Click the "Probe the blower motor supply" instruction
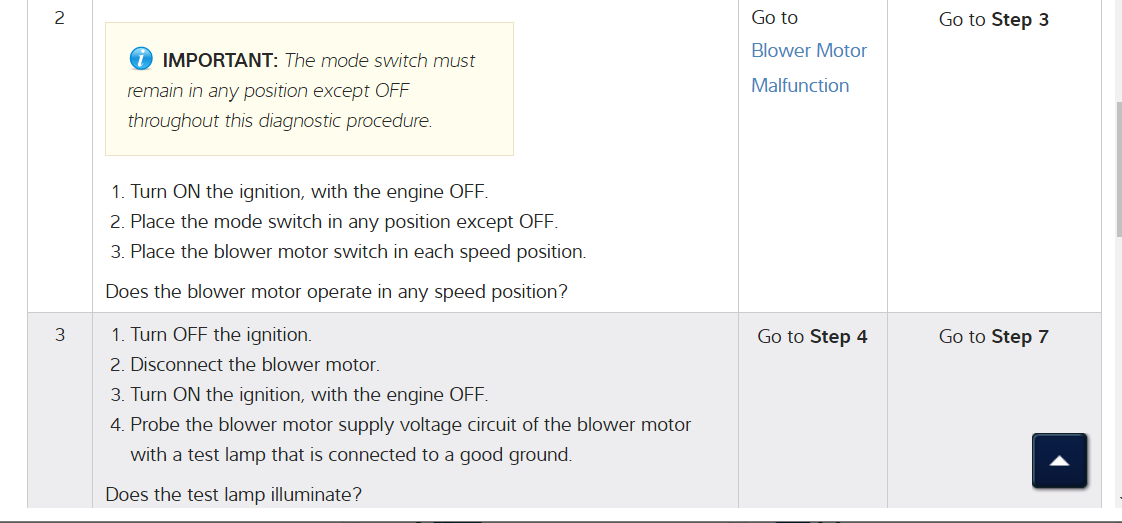 410,425
